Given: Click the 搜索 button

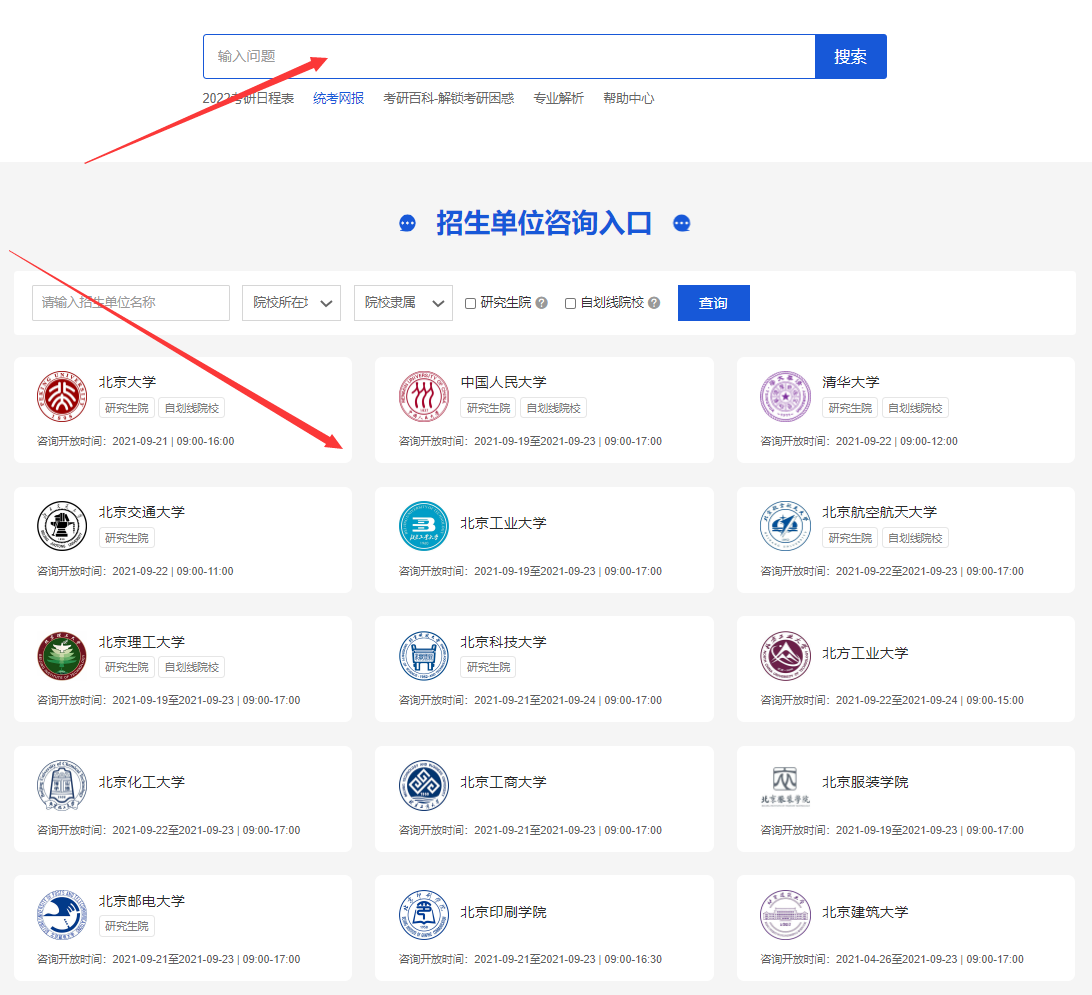Looking at the screenshot, I should (850, 56).
